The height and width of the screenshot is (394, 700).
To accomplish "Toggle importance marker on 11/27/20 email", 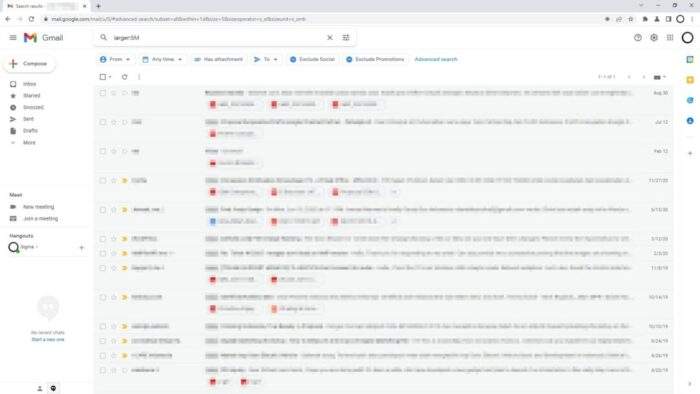I will pos(125,180).
